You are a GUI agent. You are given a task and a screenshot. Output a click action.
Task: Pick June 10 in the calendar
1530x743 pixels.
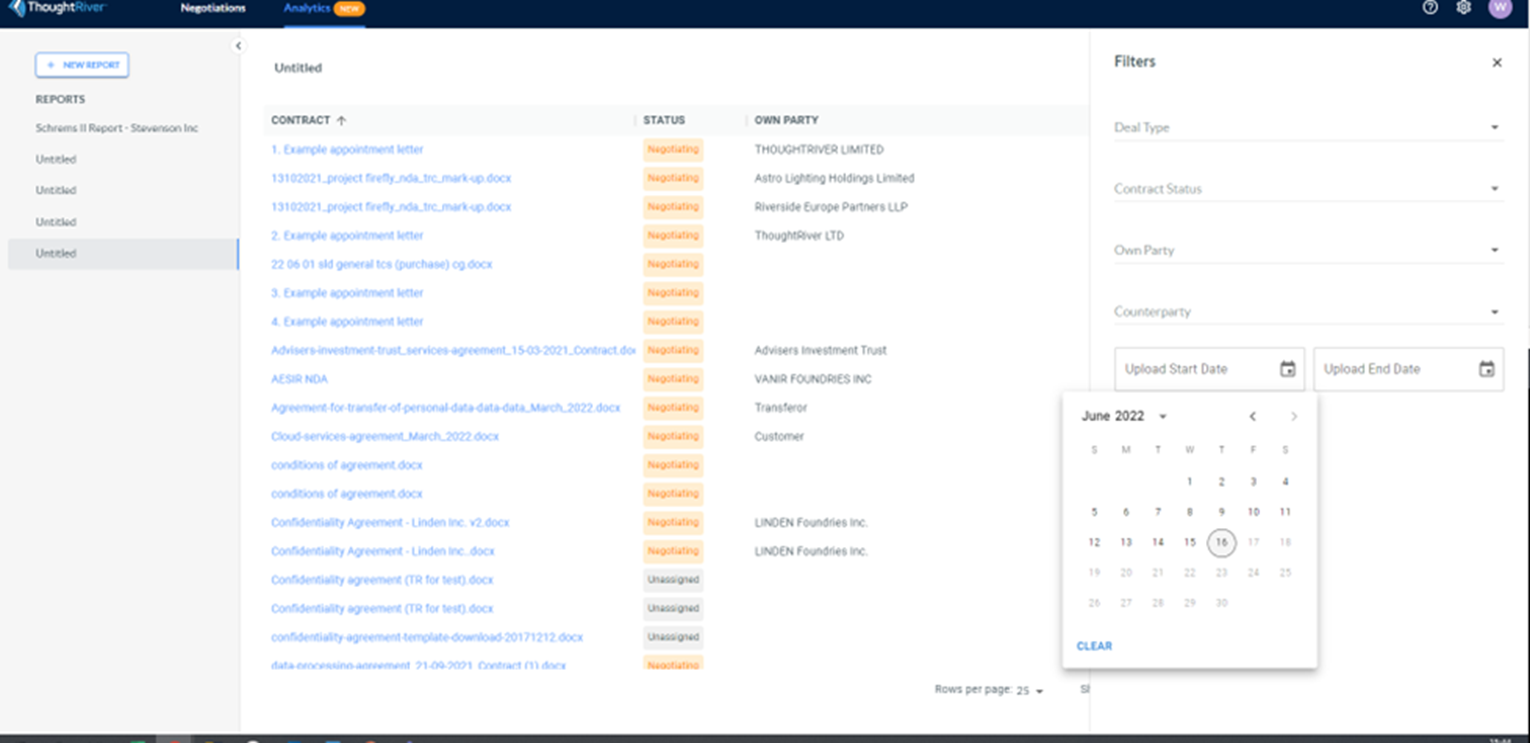1253,512
